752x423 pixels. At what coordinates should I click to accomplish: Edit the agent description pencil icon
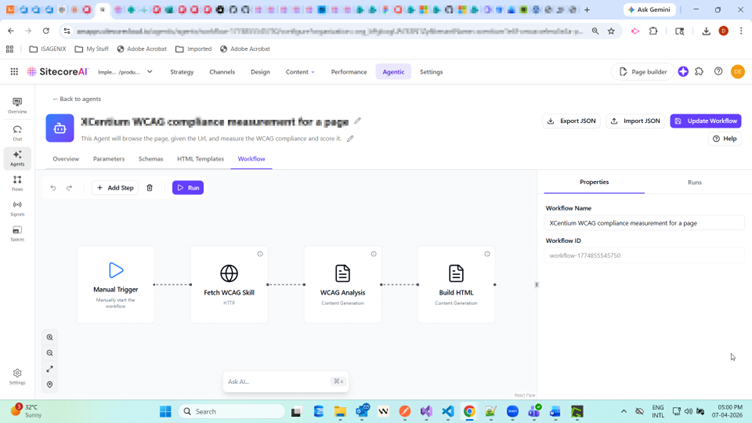[x=350, y=139]
